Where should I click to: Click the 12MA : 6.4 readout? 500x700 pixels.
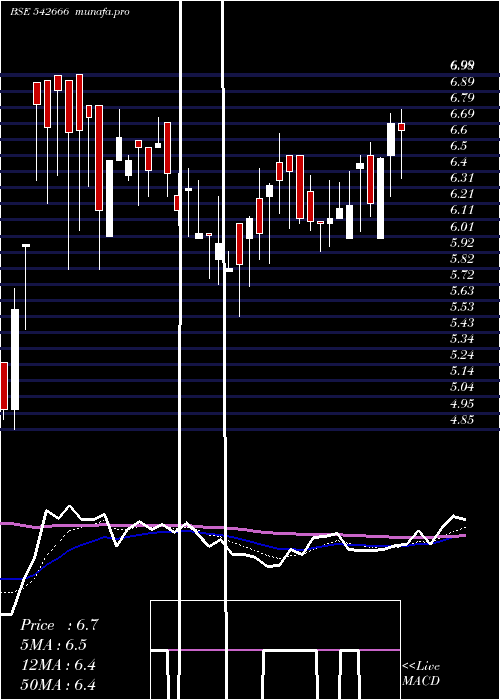[x=58, y=665]
